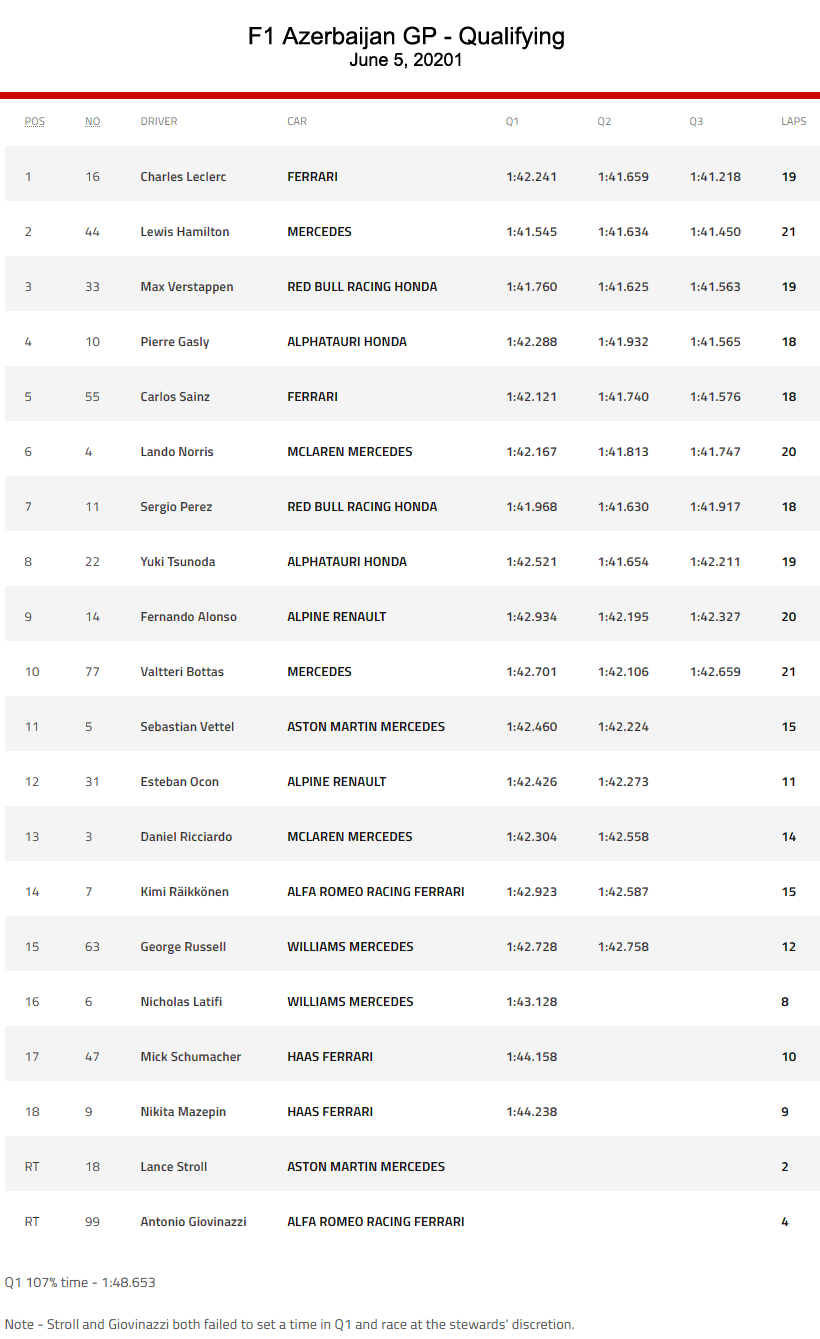
Task: Click the F1 Azerbaijan GP Qualifying title
Action: pos(406,37)
